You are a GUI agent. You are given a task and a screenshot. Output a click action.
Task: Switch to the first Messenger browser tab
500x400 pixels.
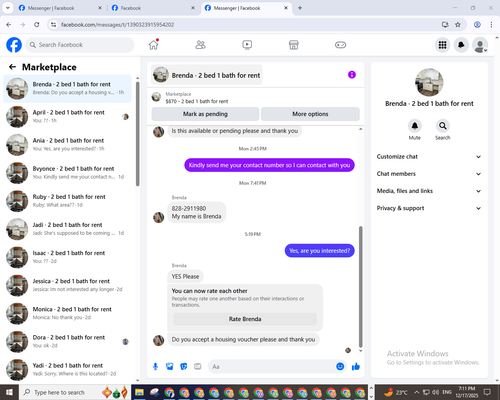[x=60, y=8]
